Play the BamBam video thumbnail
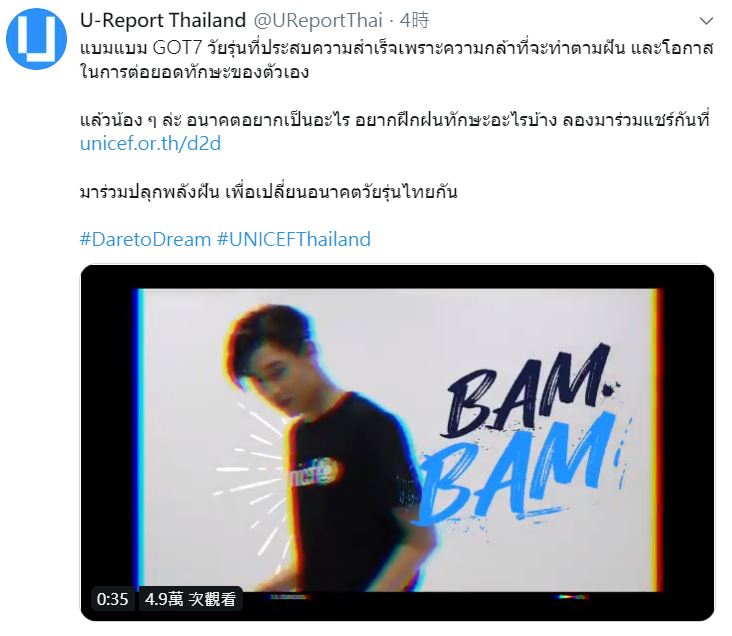The width and height of the screenshot is (732, 636). point(397,442)
